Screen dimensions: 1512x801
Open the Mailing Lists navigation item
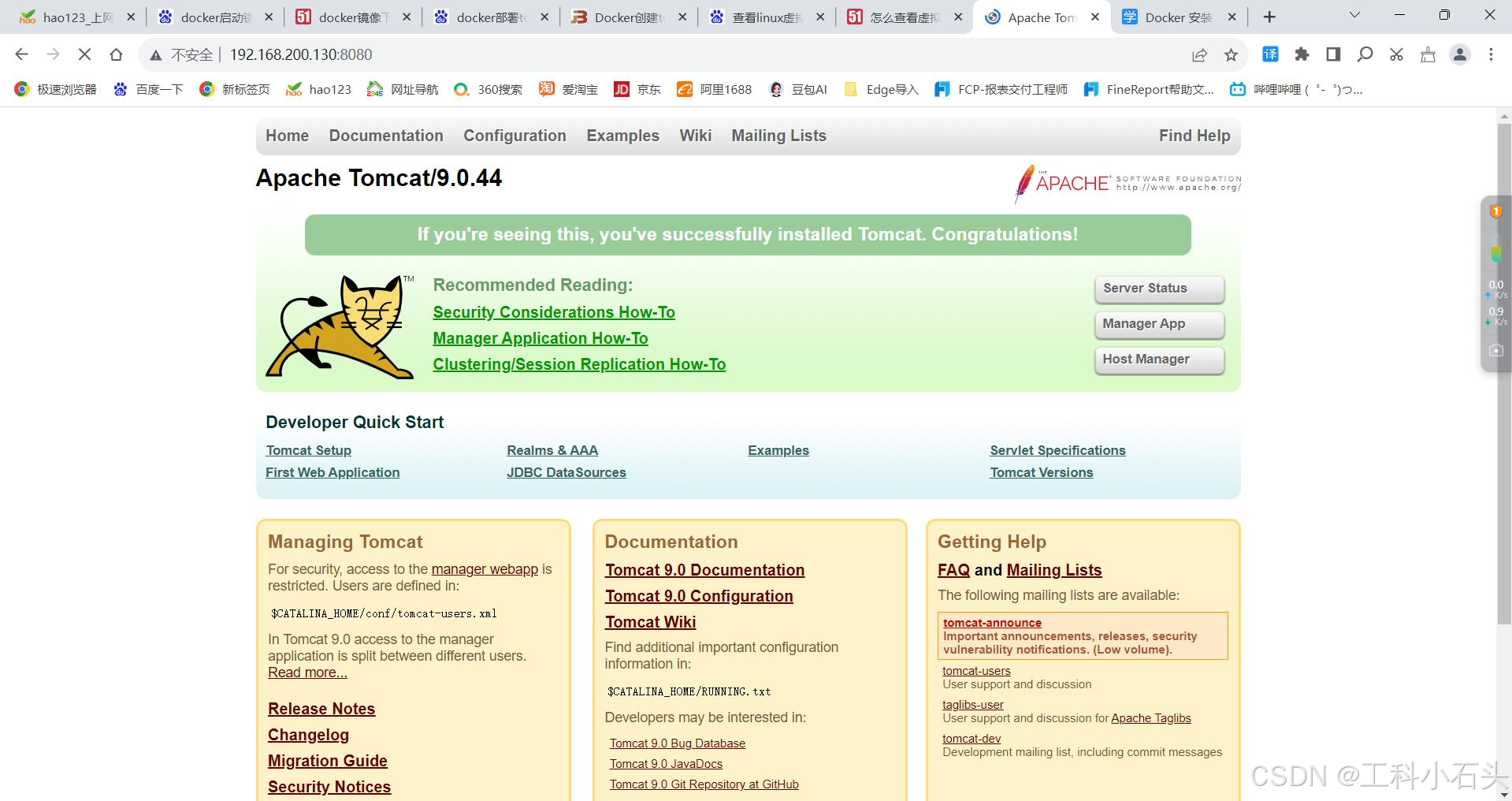778,136
